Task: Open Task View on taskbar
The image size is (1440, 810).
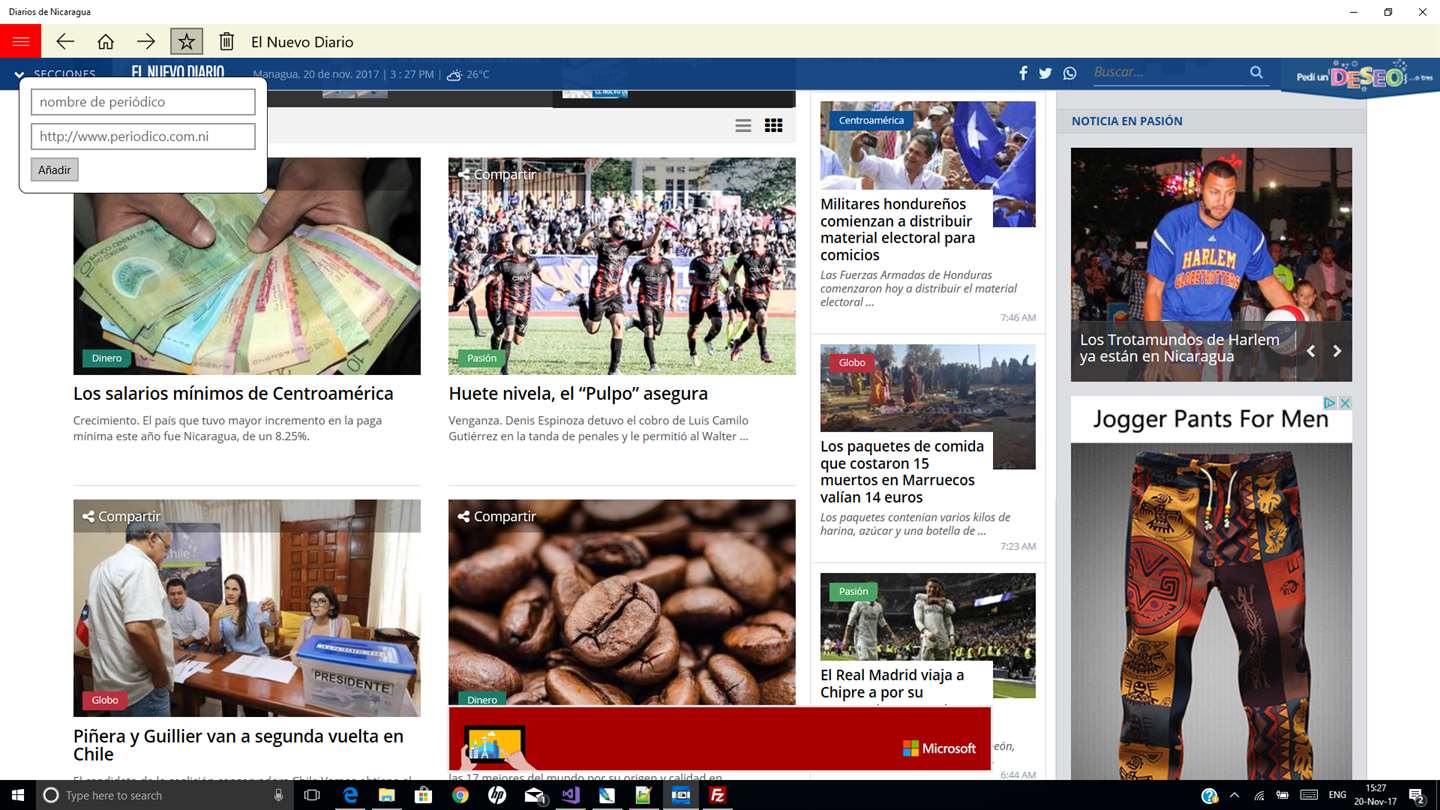Action: pyautogui.click(x=312, y=795)
